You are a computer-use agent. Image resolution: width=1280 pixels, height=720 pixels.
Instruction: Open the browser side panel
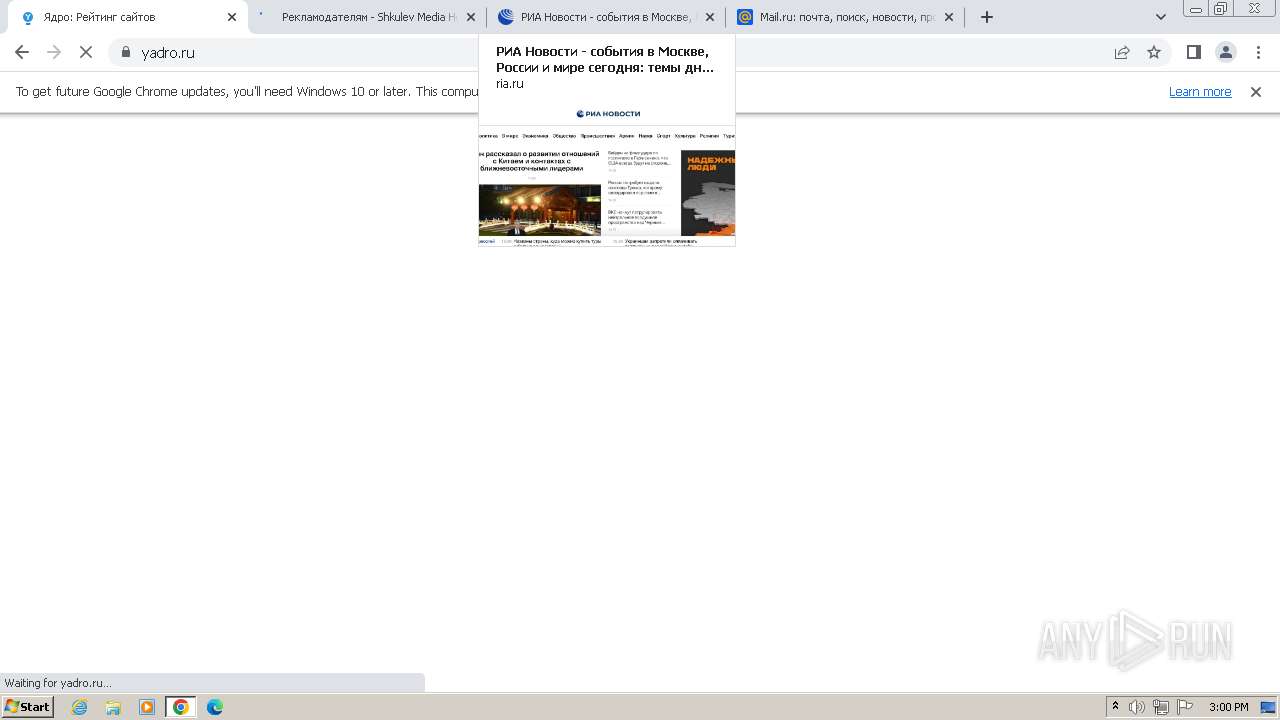pyautogui.click(x=1193, y=52)
